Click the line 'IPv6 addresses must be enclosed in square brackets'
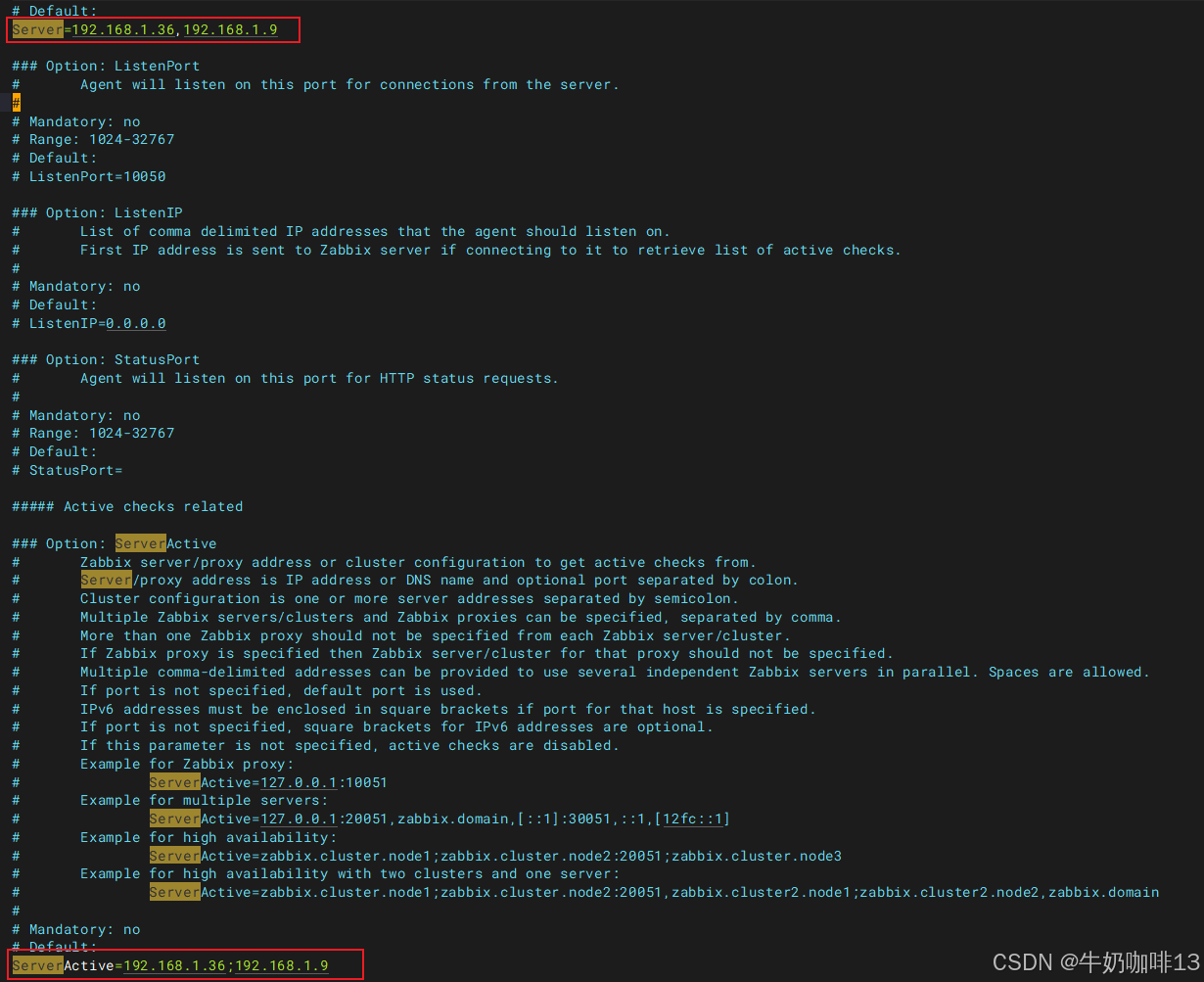1204x982 pixels. tap(448, 709)
